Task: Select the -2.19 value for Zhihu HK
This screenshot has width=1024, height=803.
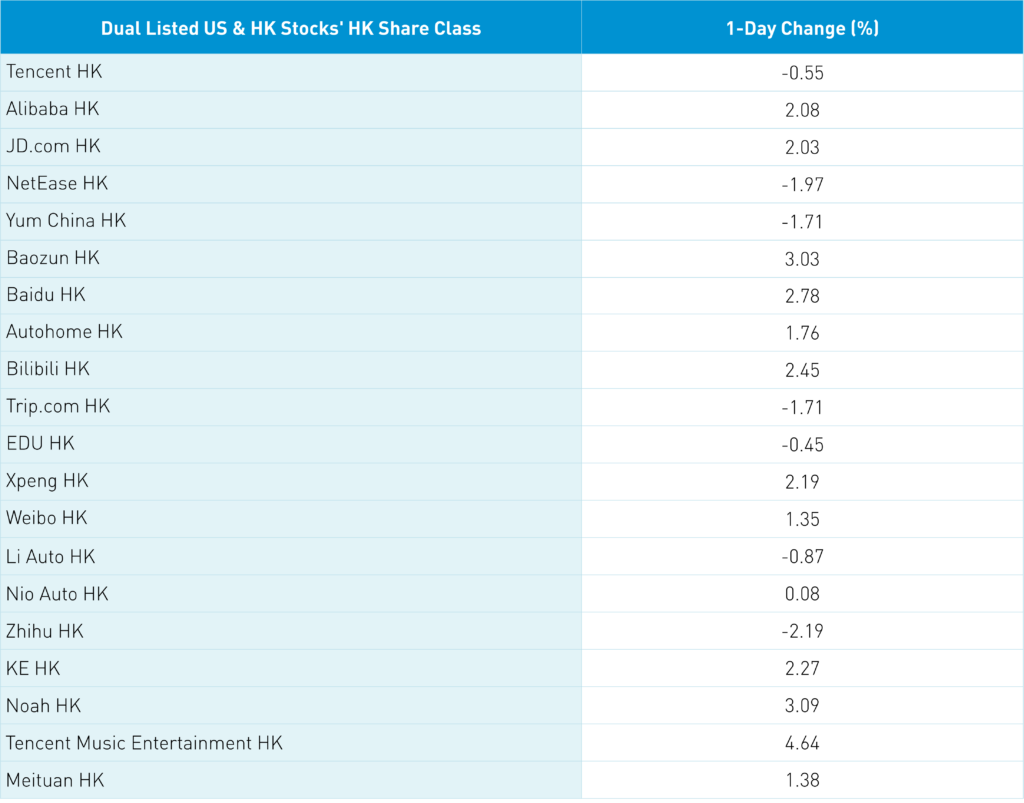Action: click(802, 631)
